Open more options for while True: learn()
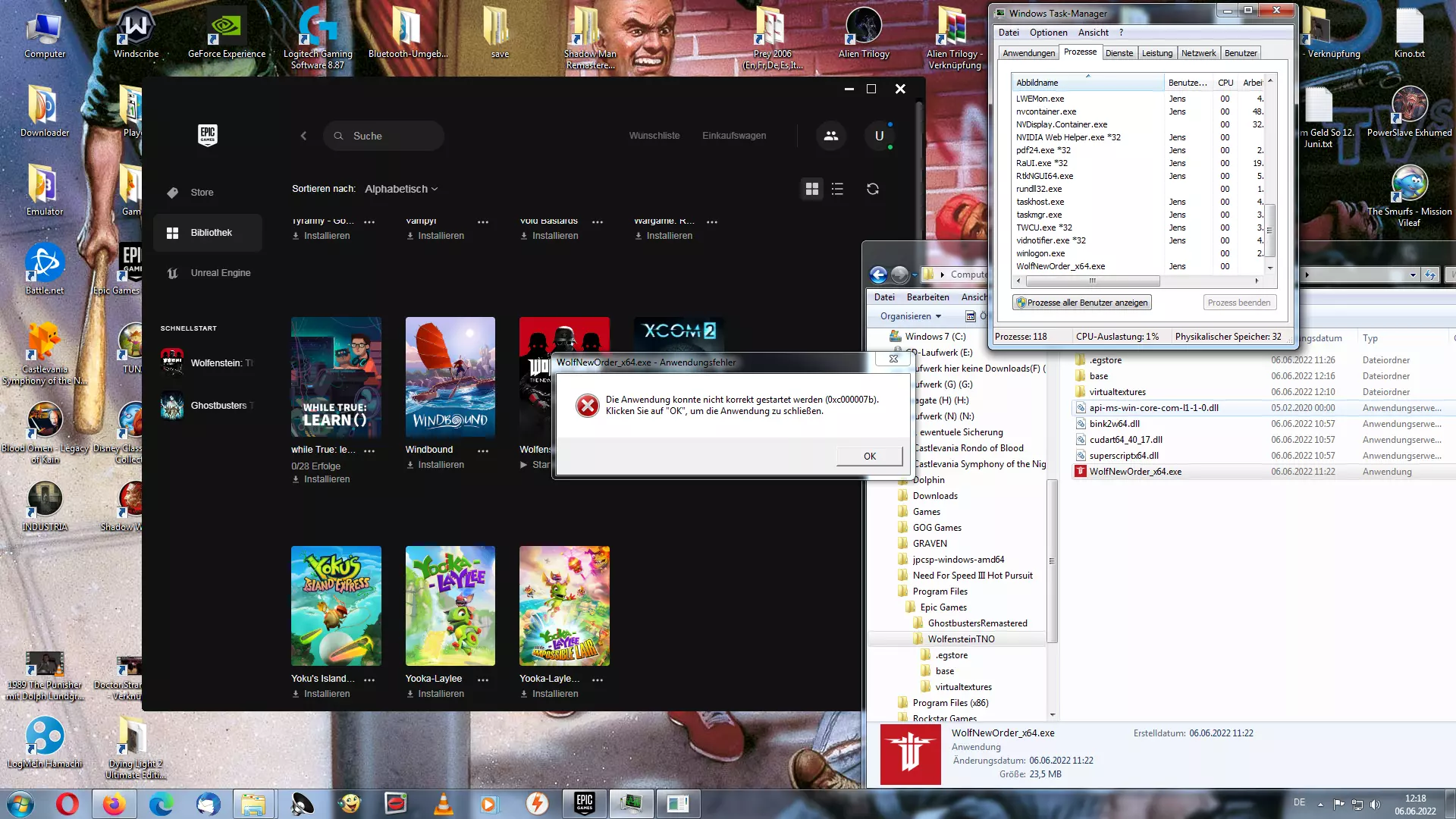The image size is (1456, 819). (x=369, y=450)
